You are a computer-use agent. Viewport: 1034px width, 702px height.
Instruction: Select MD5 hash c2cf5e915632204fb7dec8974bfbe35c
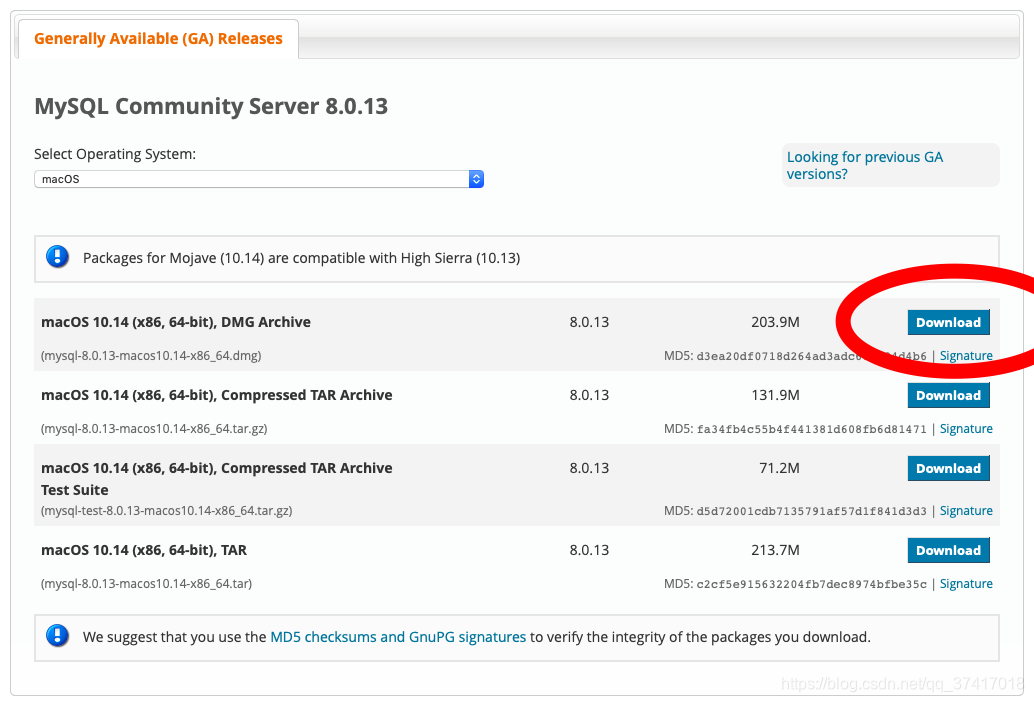point(812,584)
